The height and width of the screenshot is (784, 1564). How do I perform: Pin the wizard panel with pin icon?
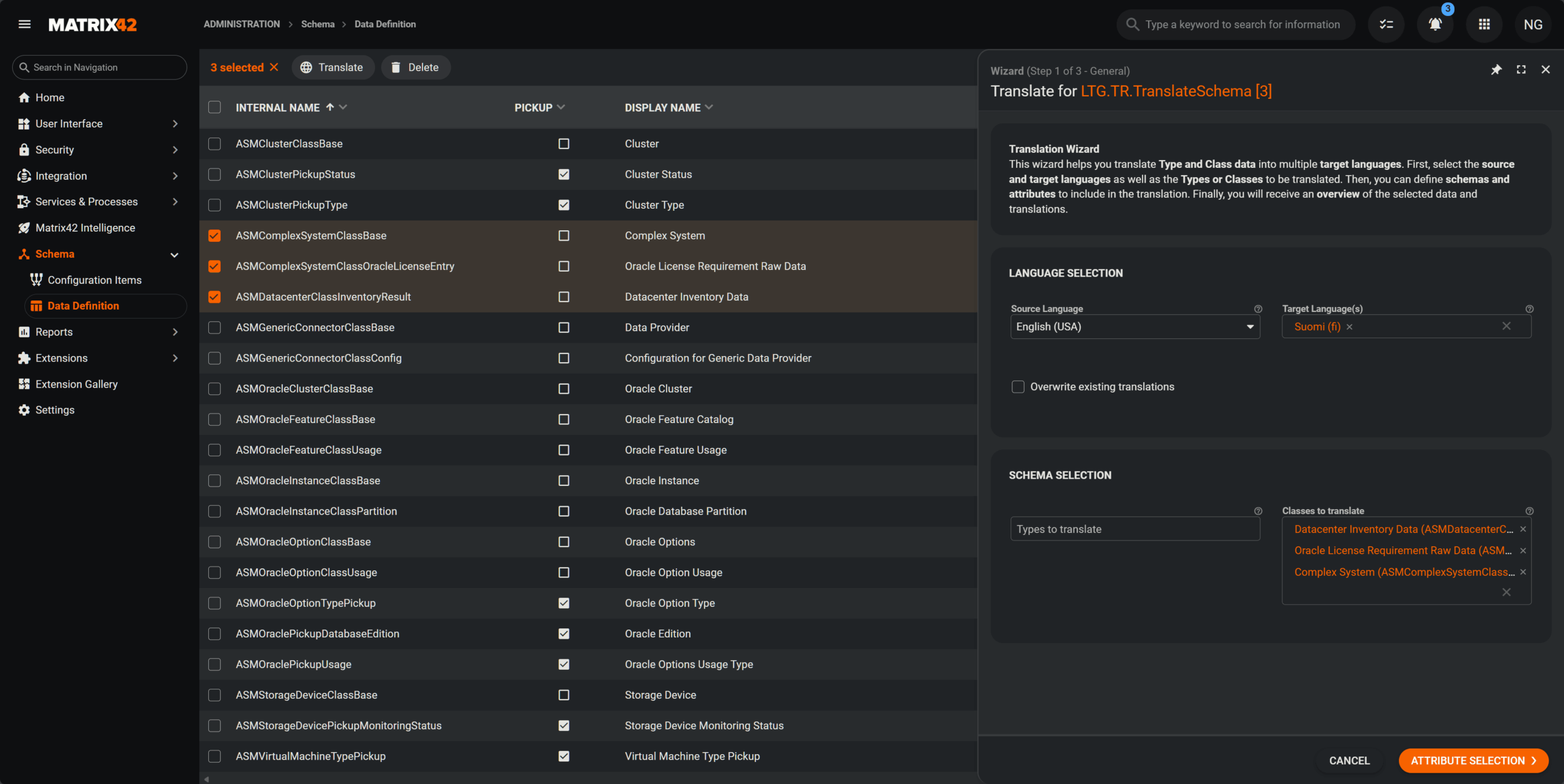click(x=1496, y=70)
